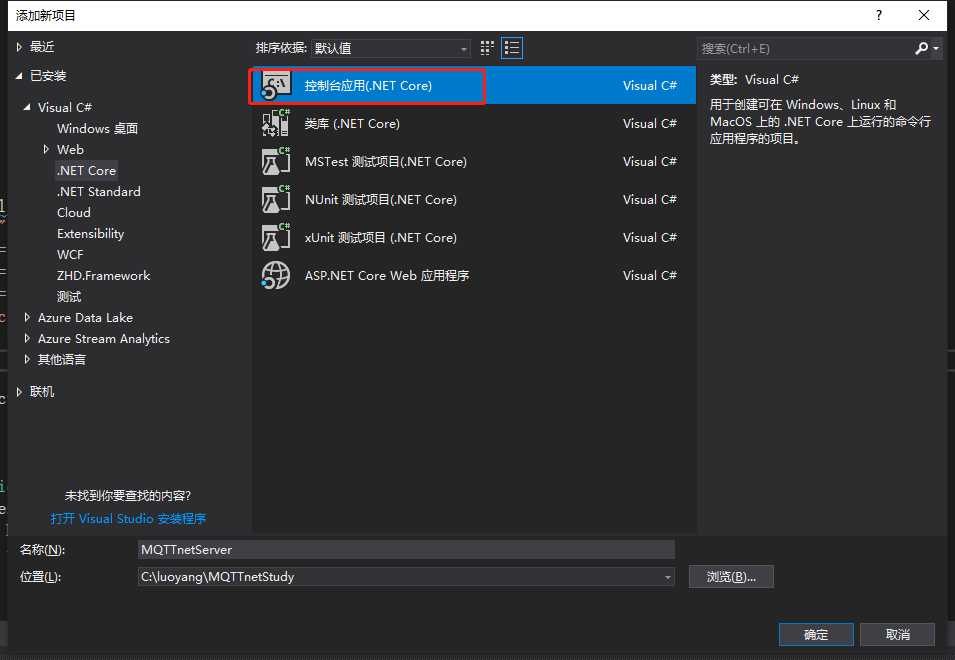
Task: Expand the Web tree node
Action: point(46,149)
